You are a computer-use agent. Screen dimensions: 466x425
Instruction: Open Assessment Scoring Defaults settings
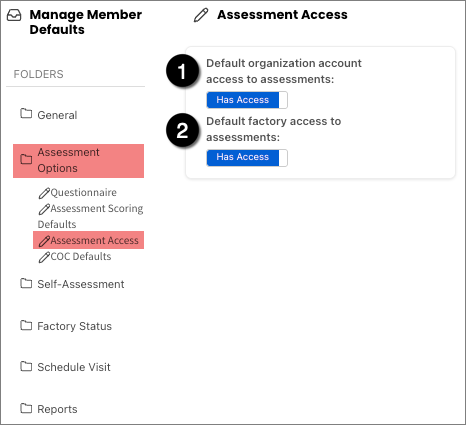pyautogui.click(x=90, y=216)
